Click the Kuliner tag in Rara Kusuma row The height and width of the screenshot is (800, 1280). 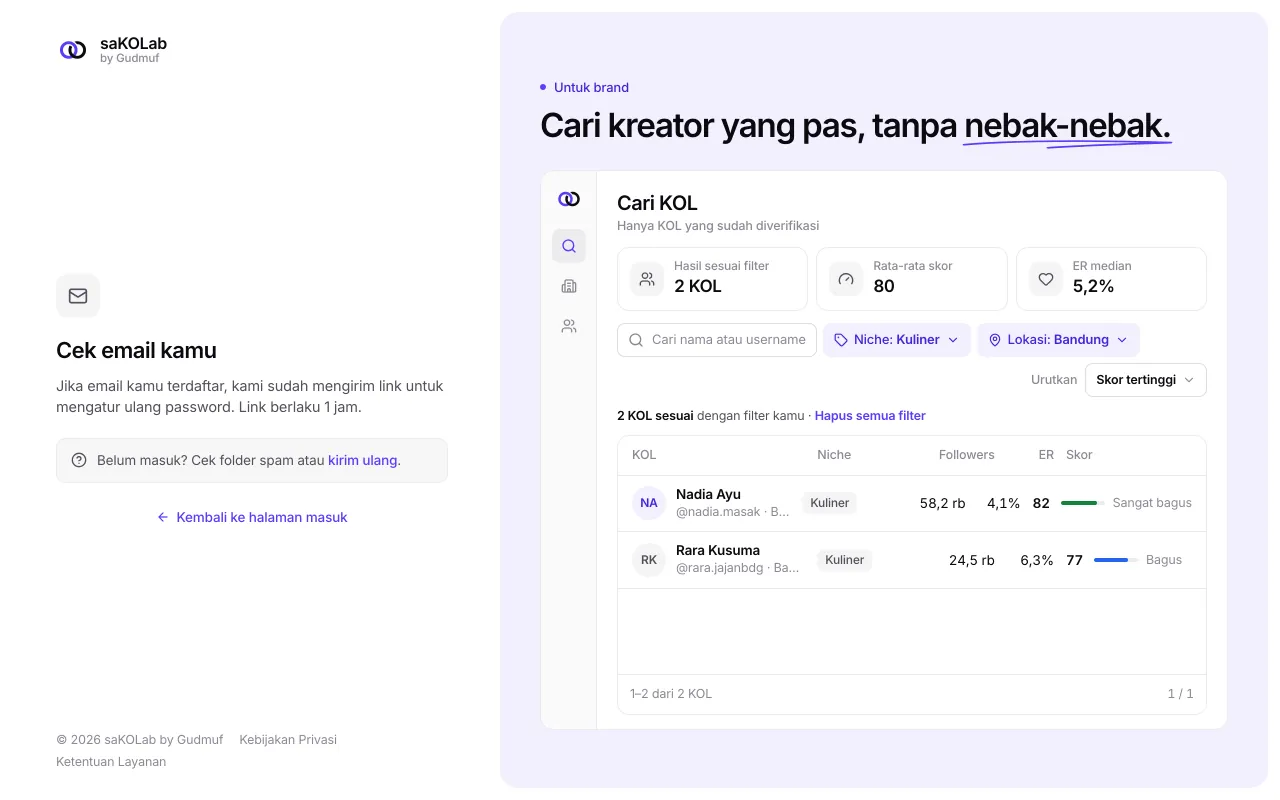point(845,560)
